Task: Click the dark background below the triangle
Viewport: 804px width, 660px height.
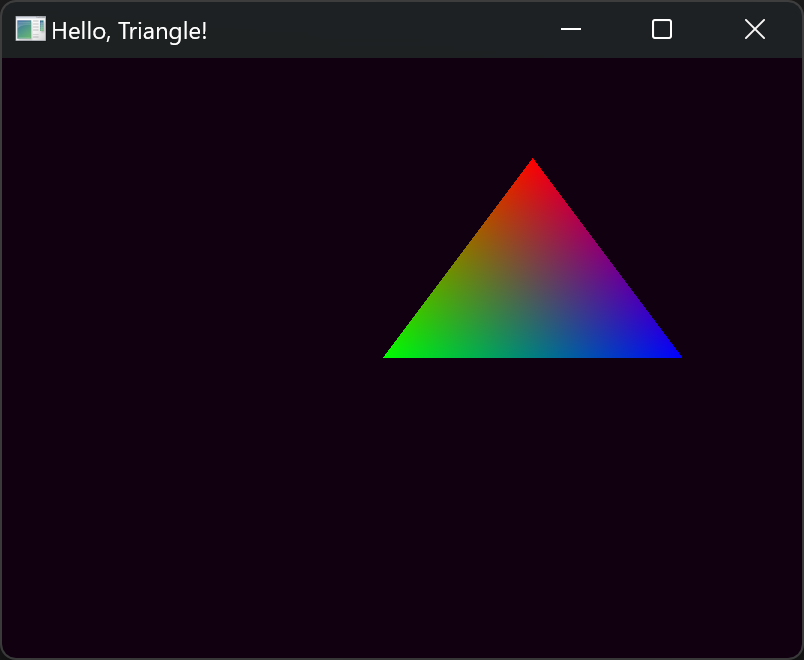Action: (533, 500)
